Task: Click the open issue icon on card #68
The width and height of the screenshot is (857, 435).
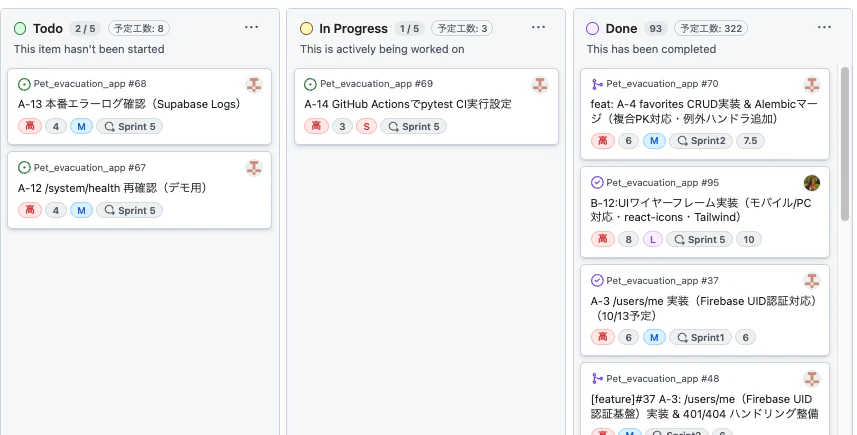Action: [x=24, y=84]
